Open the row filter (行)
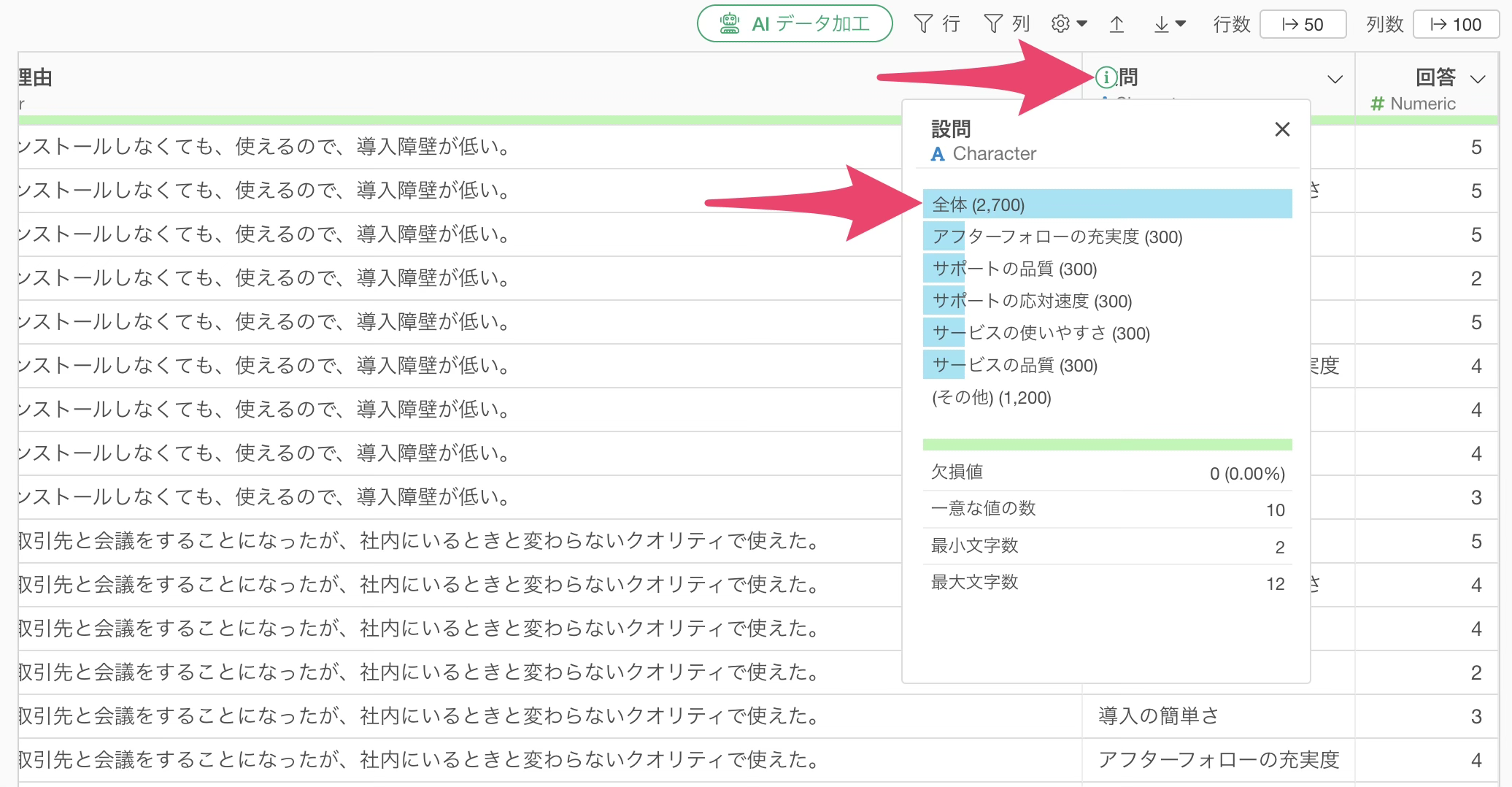The image size is (1512, 787). tap(936, 24)
